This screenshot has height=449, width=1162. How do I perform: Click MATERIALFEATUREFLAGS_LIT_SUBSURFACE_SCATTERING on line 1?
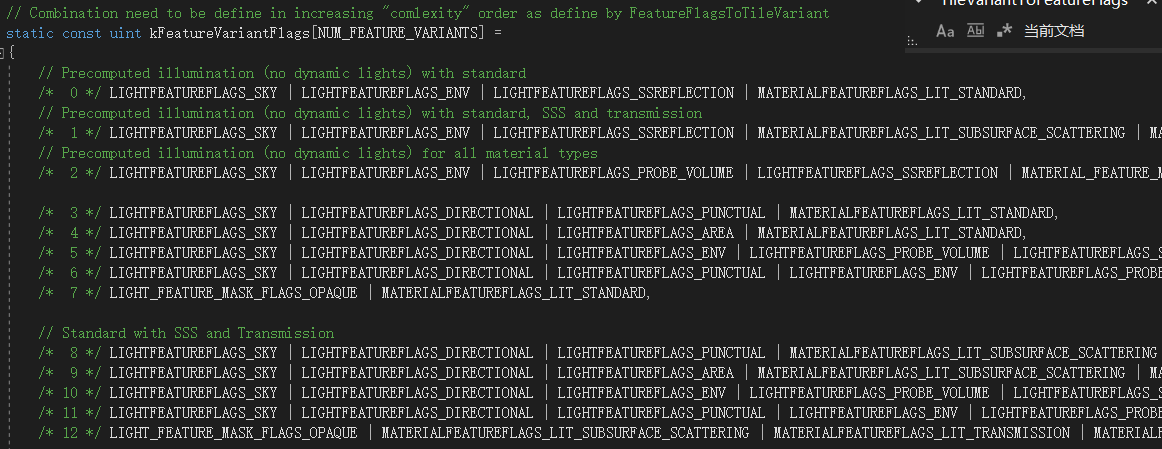pos(941,133)
